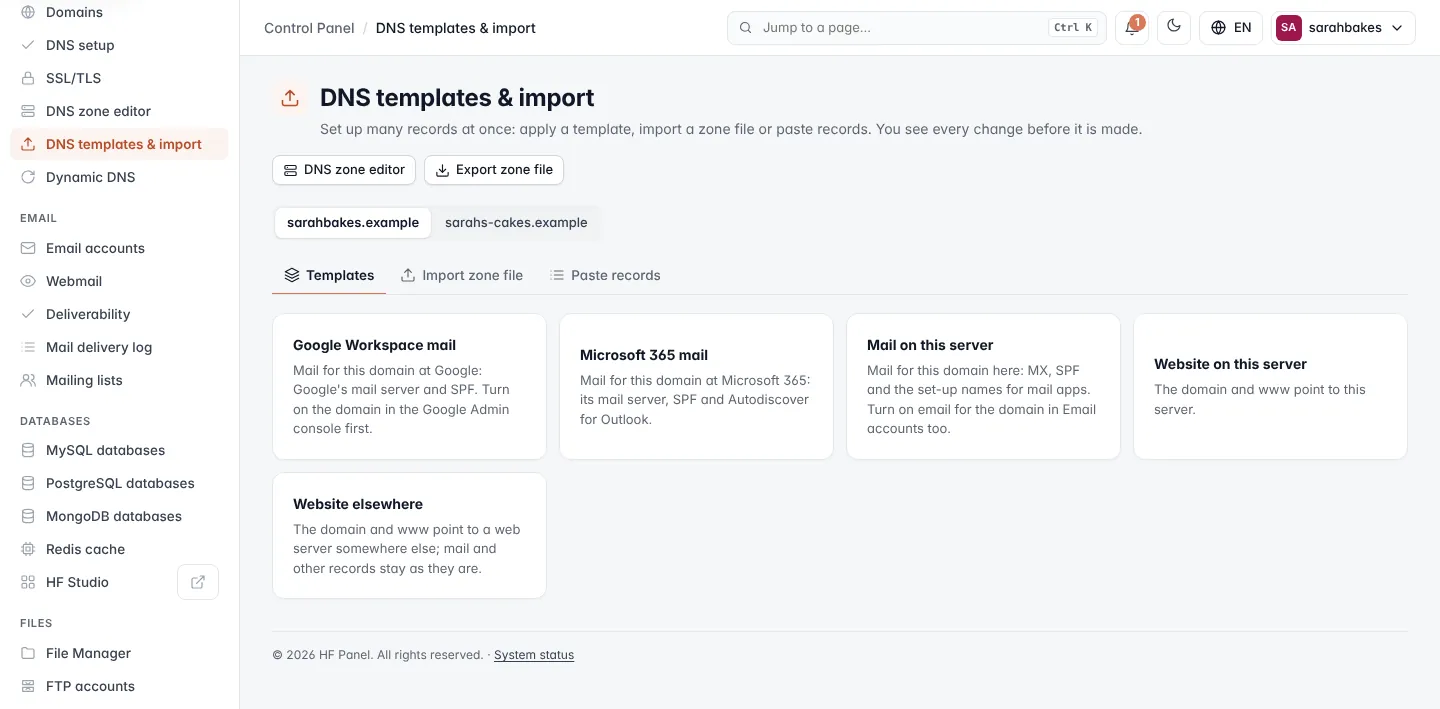Open the System status link
This screenshot has height=709, width=1440.
pos(534,655)
